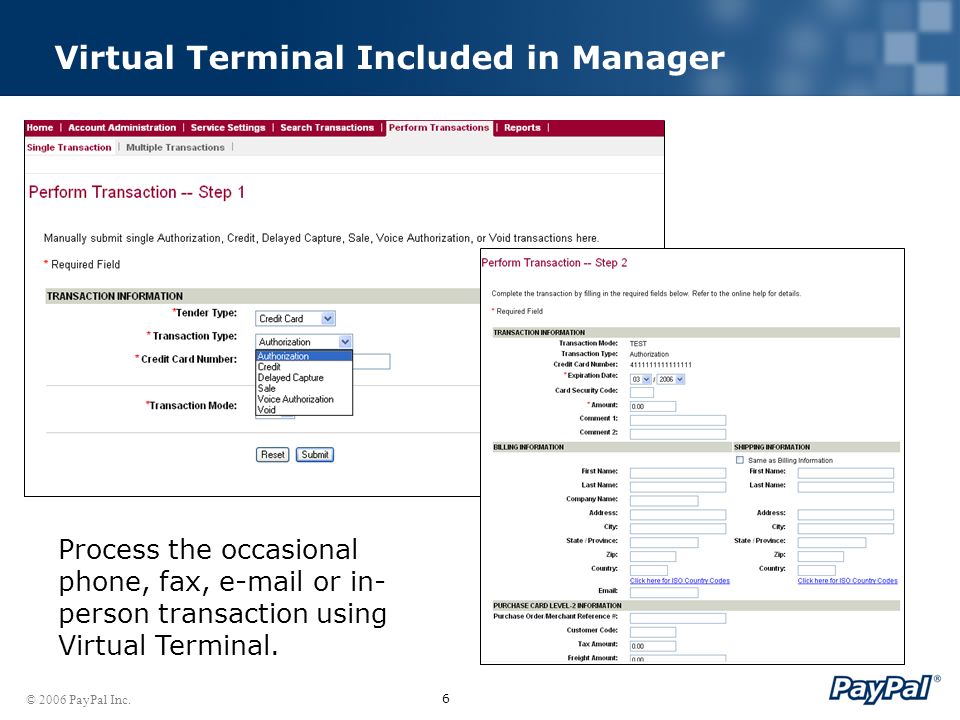The width and height of the screenshot is (960, 720).
Task: Open billing ISO Country Codes link
Action: 680,580
